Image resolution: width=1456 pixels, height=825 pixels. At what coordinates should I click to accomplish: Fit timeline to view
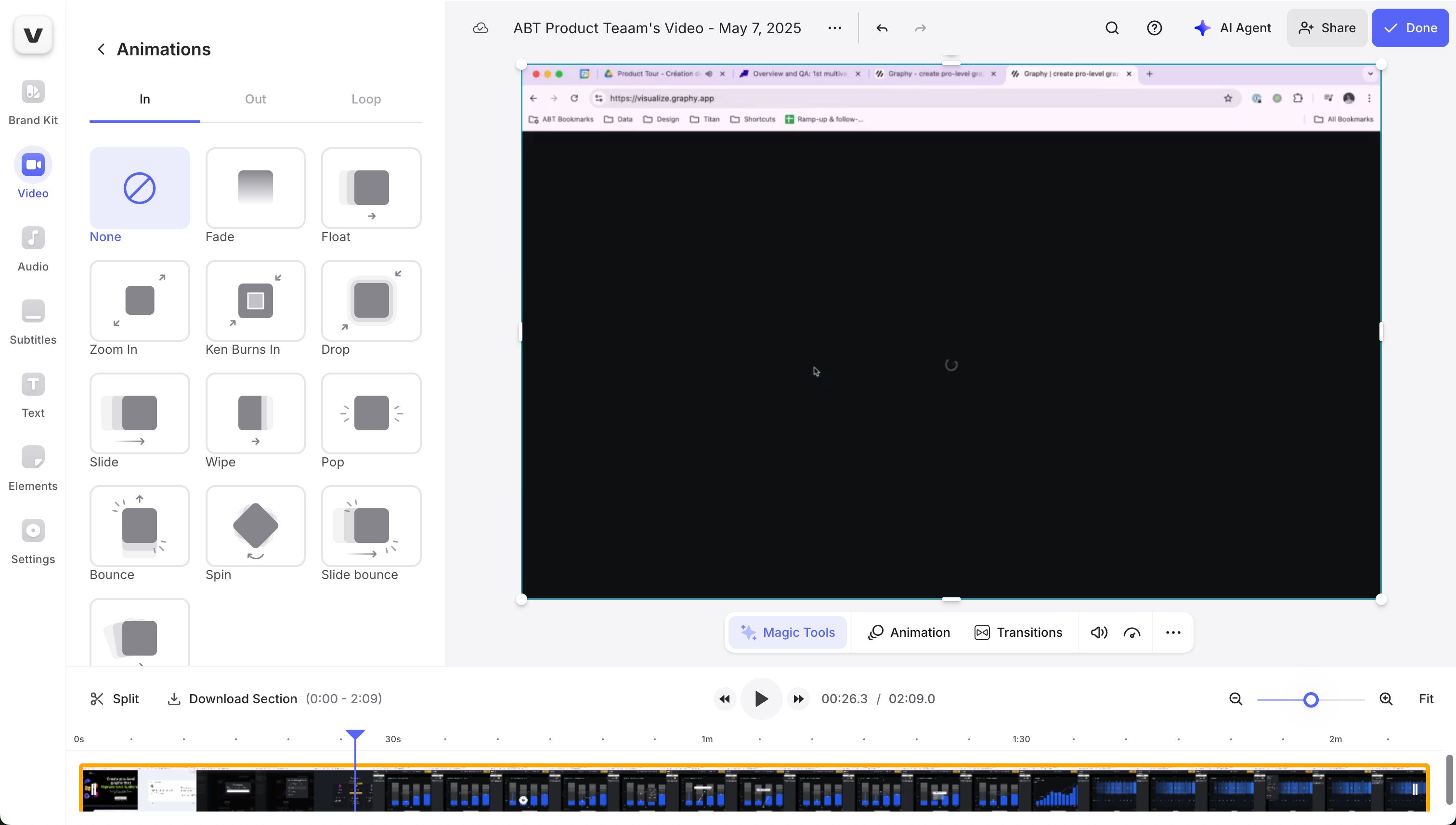coord(1426,698)
